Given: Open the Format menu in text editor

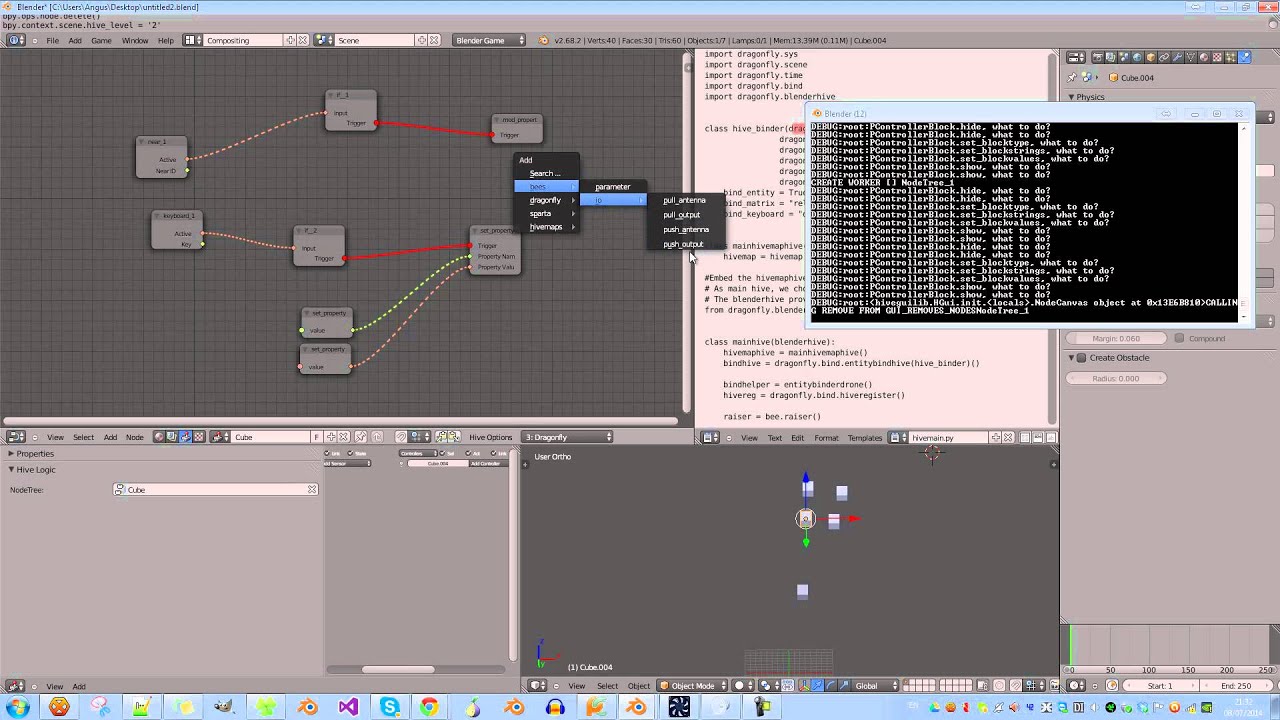Looking at the screenshot, I should click(826, 437).
